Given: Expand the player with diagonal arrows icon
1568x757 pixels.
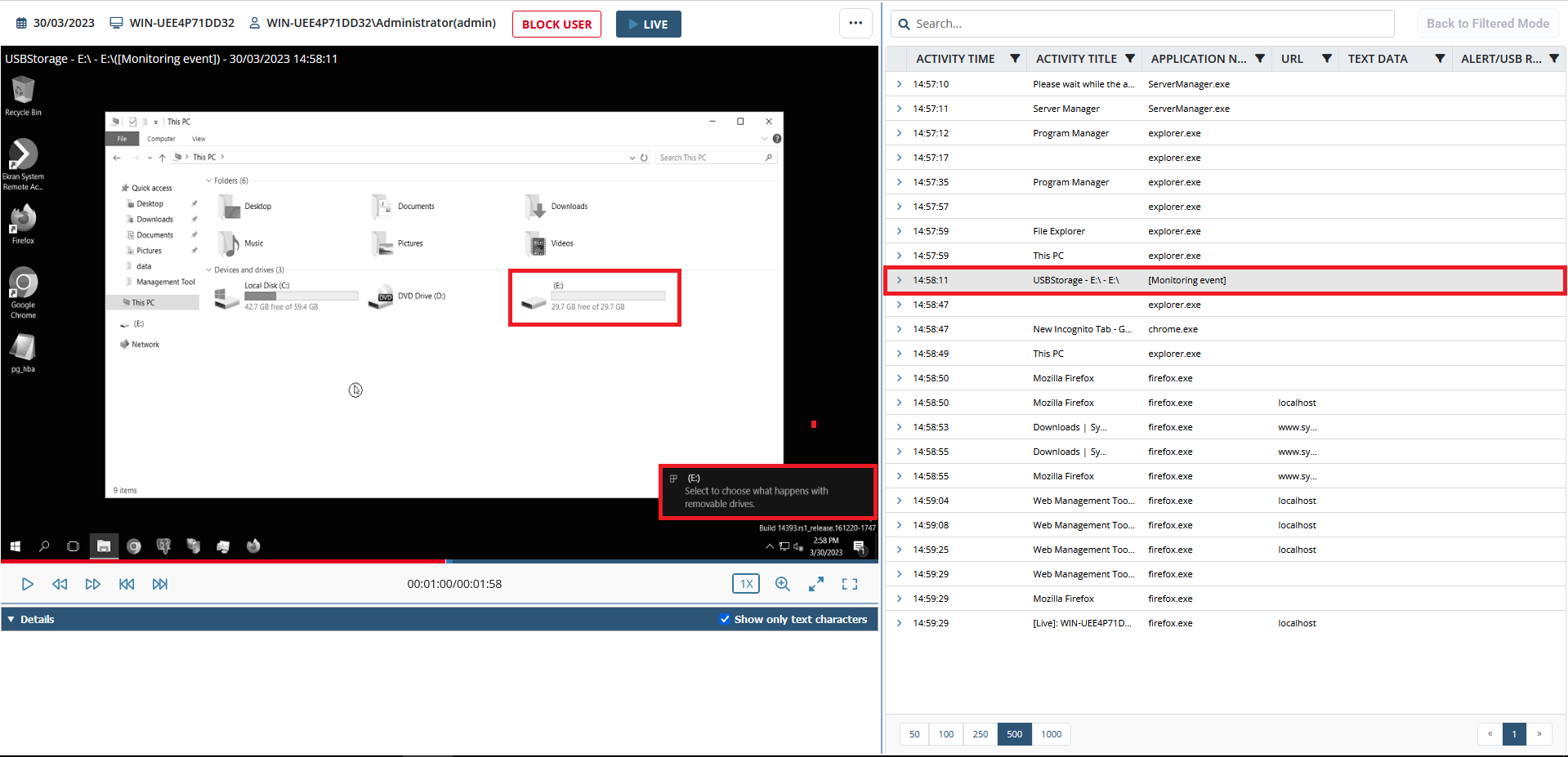Looking at the screenshot, I should pyautogui.click(x=815, y=584).
